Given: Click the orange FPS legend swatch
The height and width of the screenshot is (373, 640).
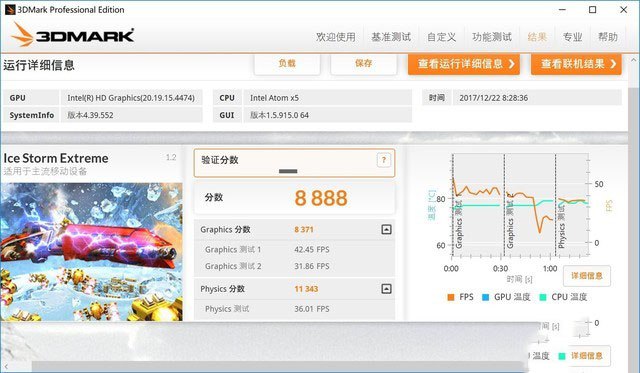Looking at the screenshot, I should pyautogui.click(x=451, y=298).
